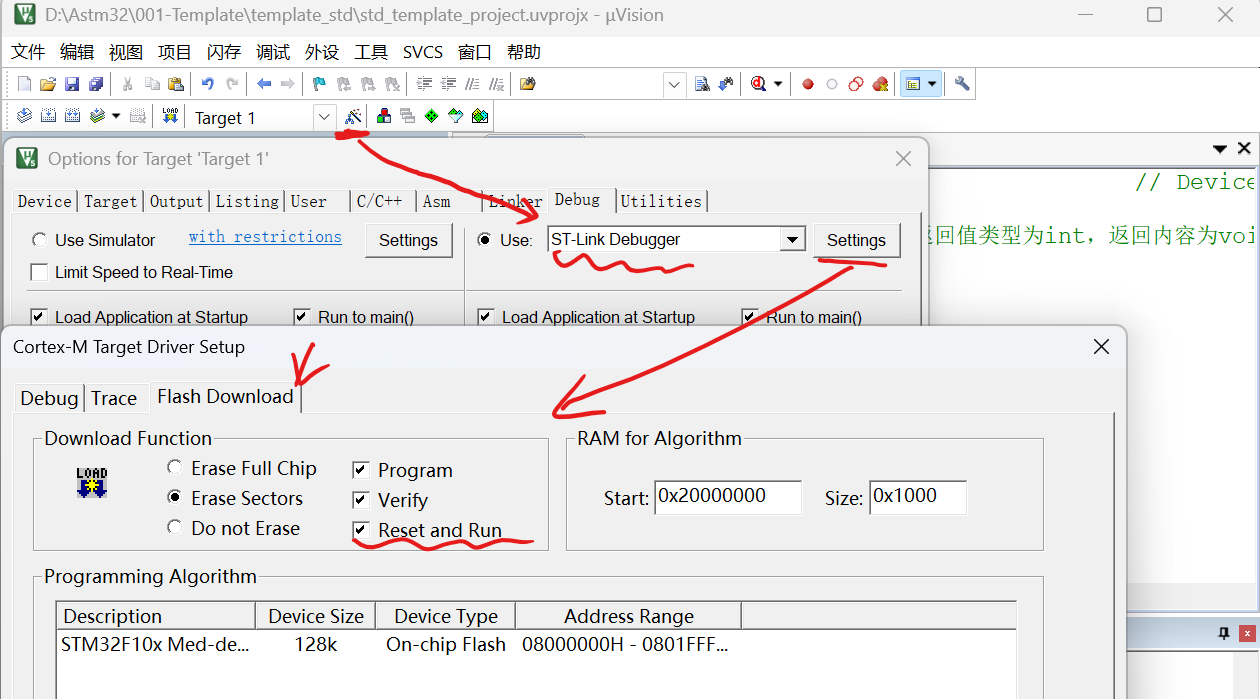Image resolution: width=1260 pixels, height=699 pixels.
Task: Insert or remove bookmark flag
Action: [320, 84]
